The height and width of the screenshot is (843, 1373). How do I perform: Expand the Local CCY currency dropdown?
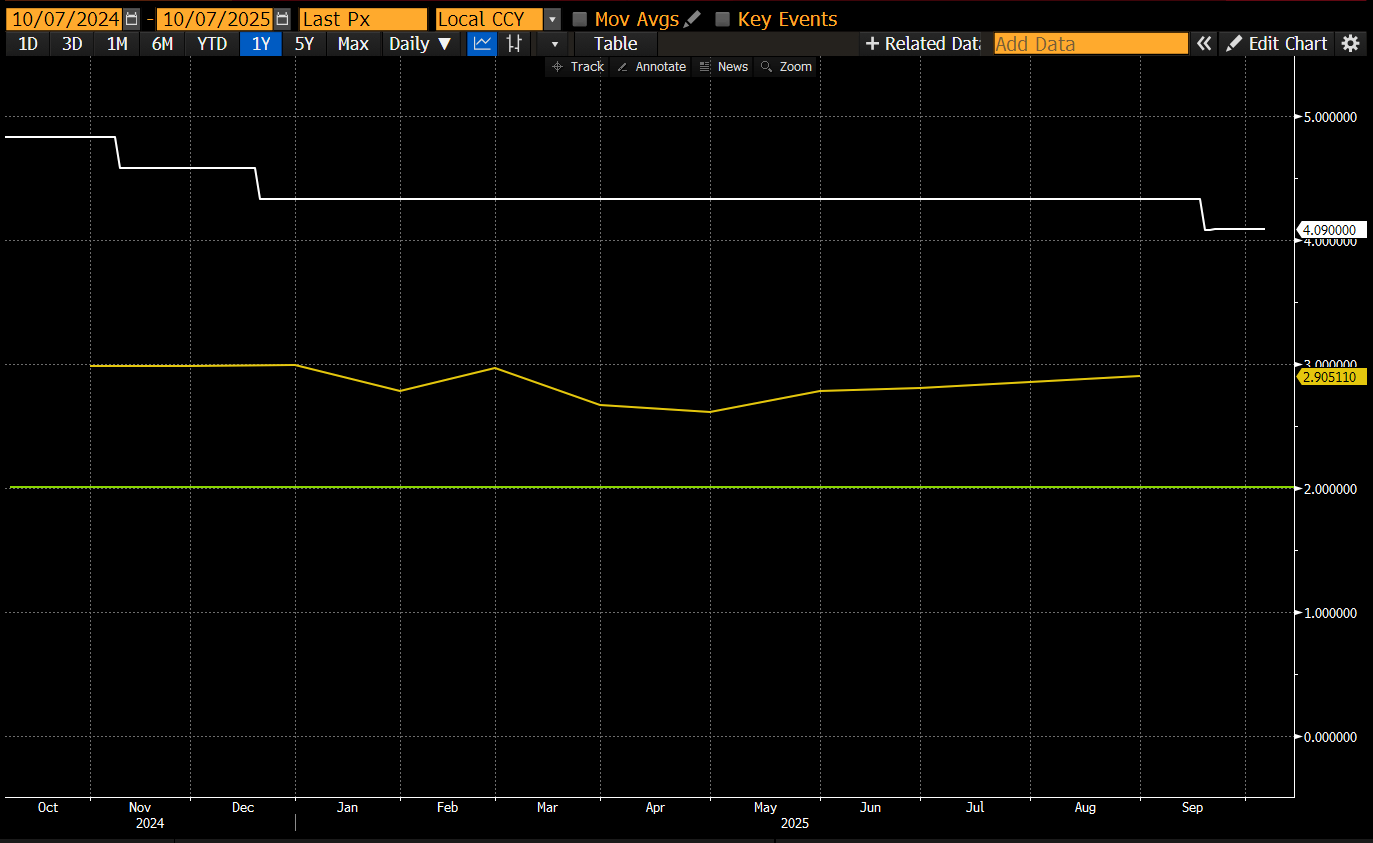pos(552,19)
